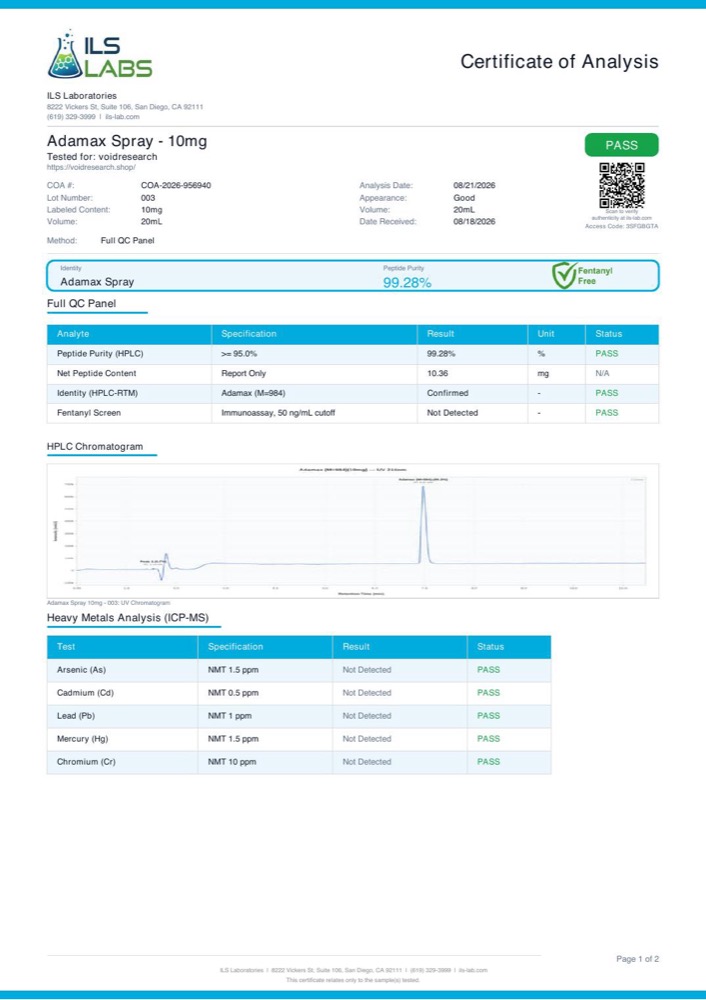This screenshot has width=706, height=1000.
Task: Click the Mercury (Hg) row label
Action: tap(82, 739)
